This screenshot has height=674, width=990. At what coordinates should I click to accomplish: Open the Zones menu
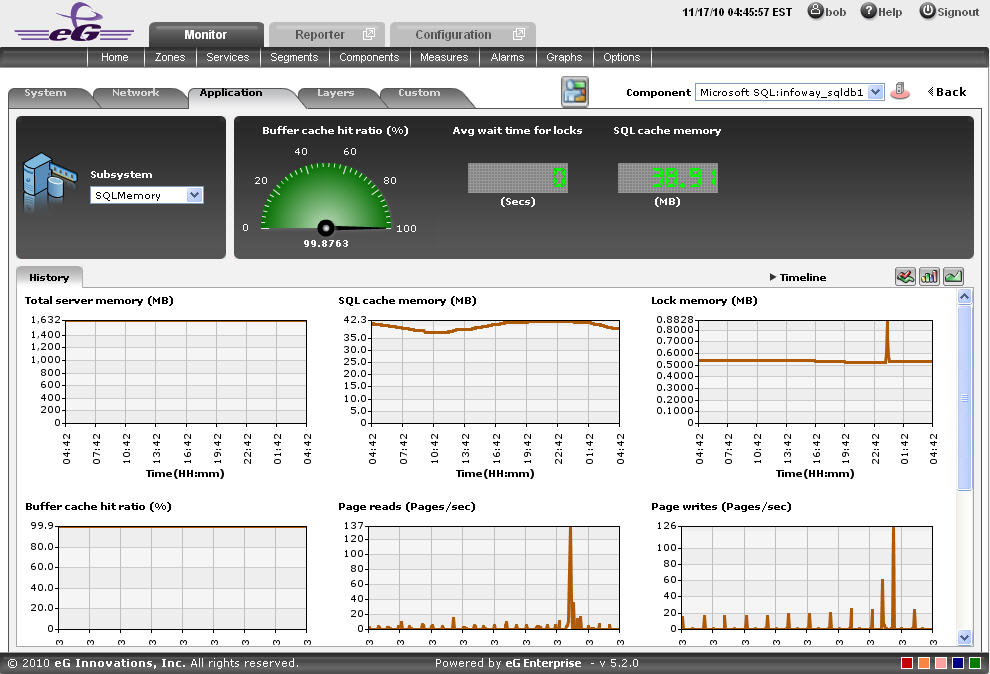170,57
